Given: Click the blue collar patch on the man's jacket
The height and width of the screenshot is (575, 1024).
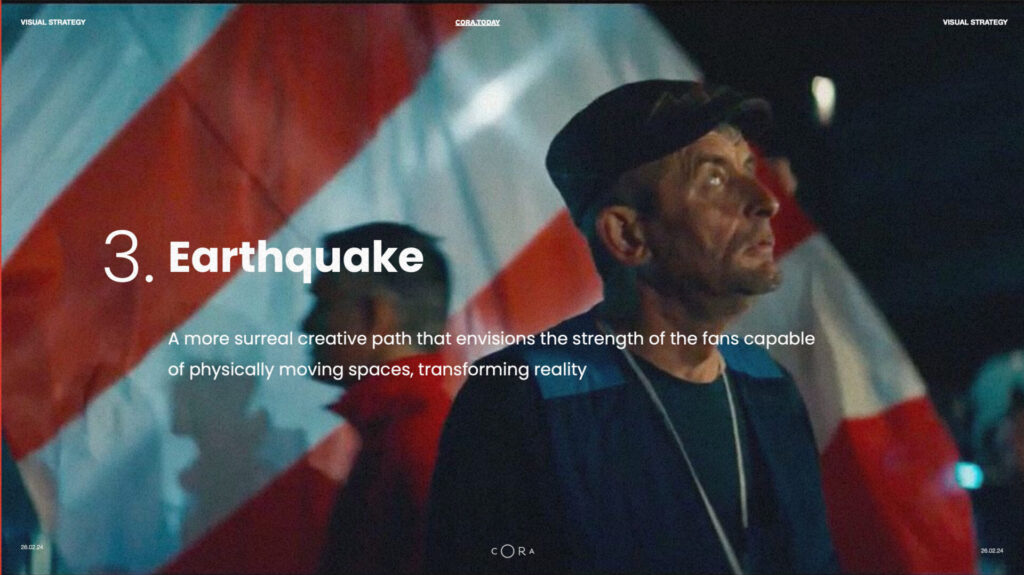Looking at the screenshot, I should pyautogui.click(x=575, y=376).
